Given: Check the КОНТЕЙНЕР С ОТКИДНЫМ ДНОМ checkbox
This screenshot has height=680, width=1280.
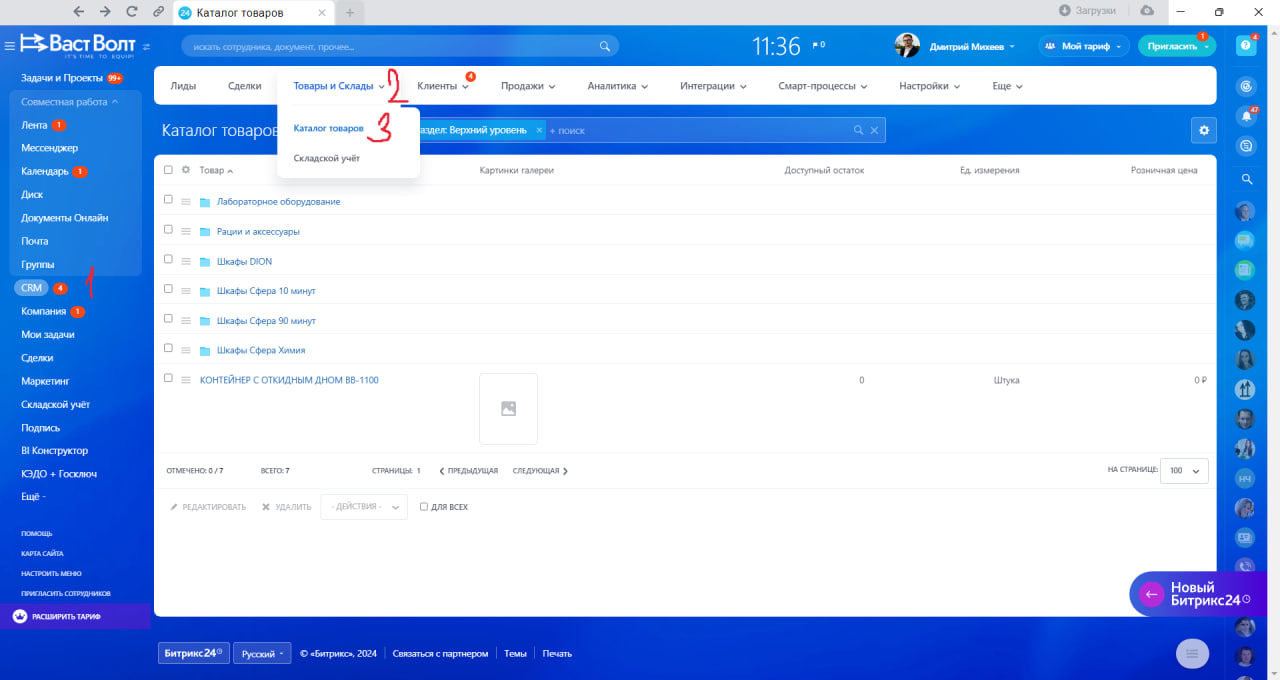Looking at the screenshot, I should (168, 378).
